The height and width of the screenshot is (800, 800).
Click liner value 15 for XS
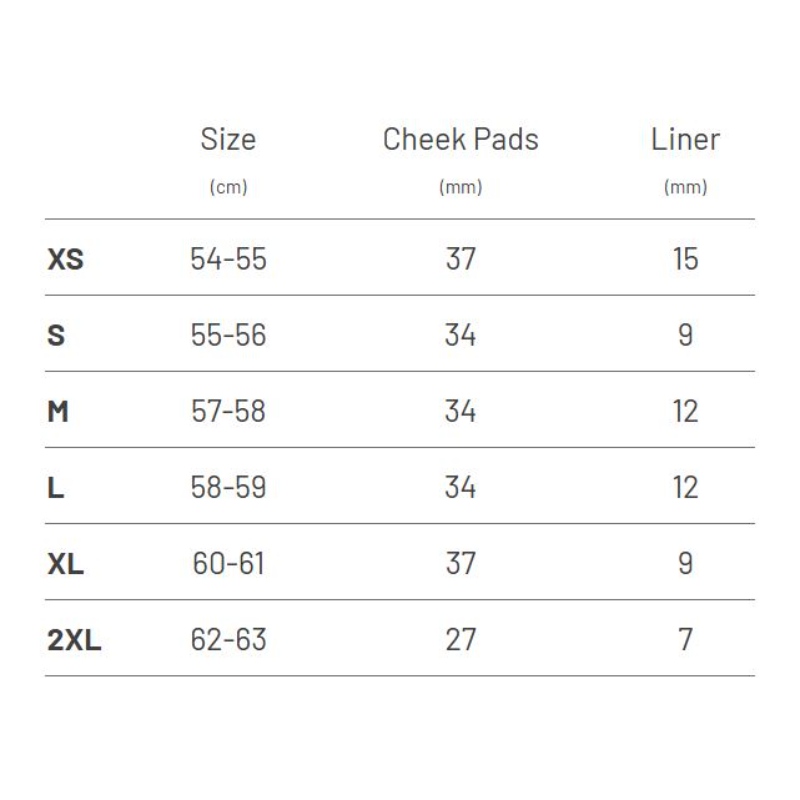pos(685,259)
